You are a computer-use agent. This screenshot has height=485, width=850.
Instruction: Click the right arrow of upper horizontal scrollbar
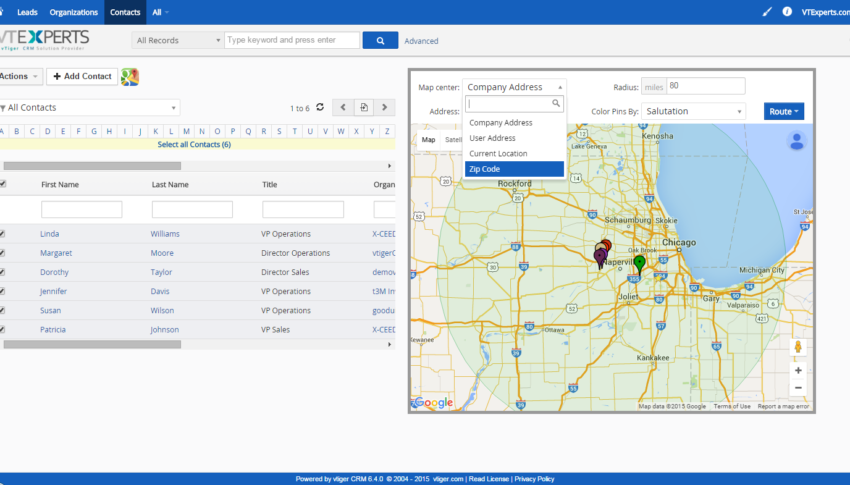(389, 166)
